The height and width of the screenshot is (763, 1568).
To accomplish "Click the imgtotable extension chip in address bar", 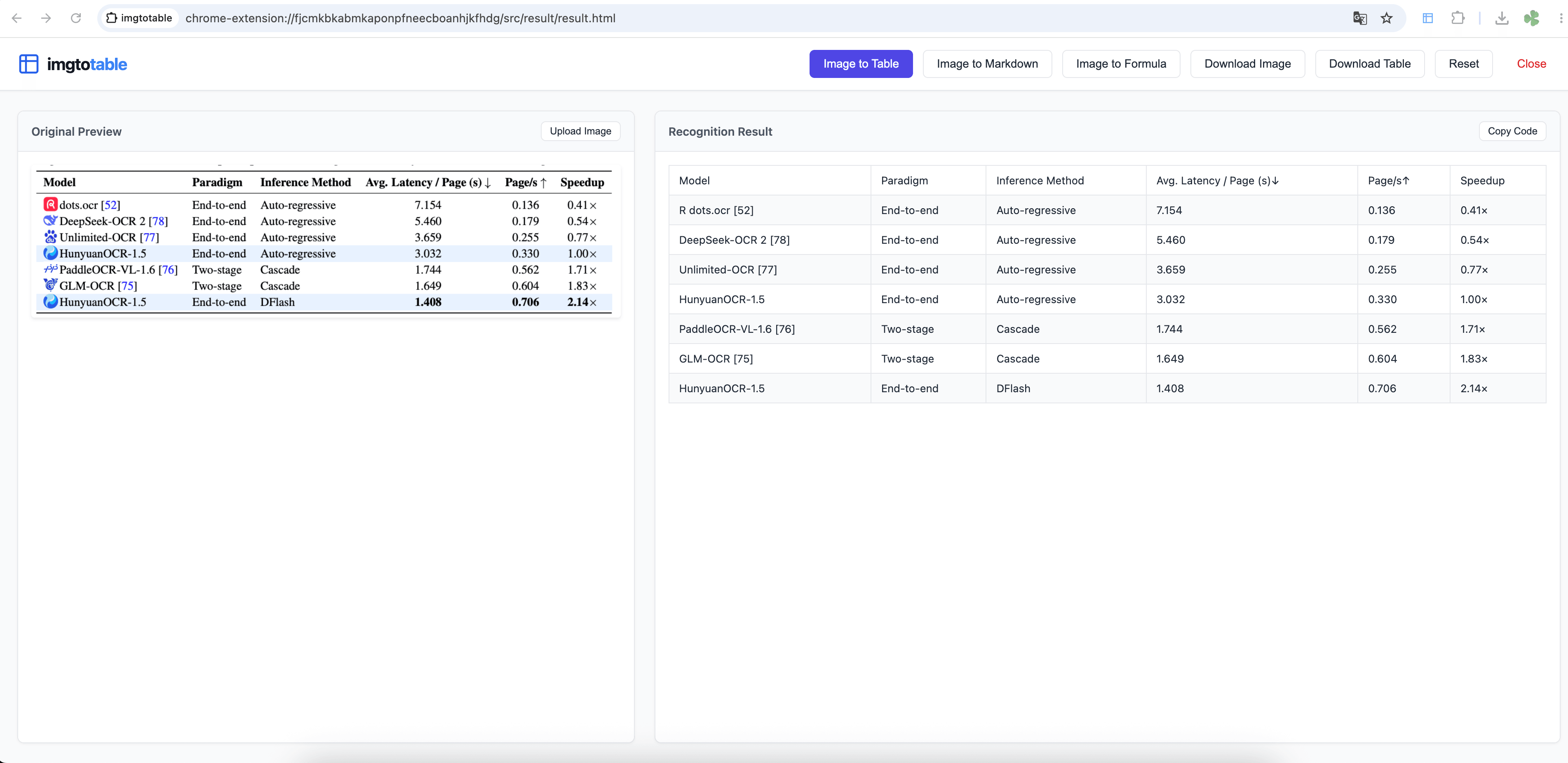I will tap(139, 18).
